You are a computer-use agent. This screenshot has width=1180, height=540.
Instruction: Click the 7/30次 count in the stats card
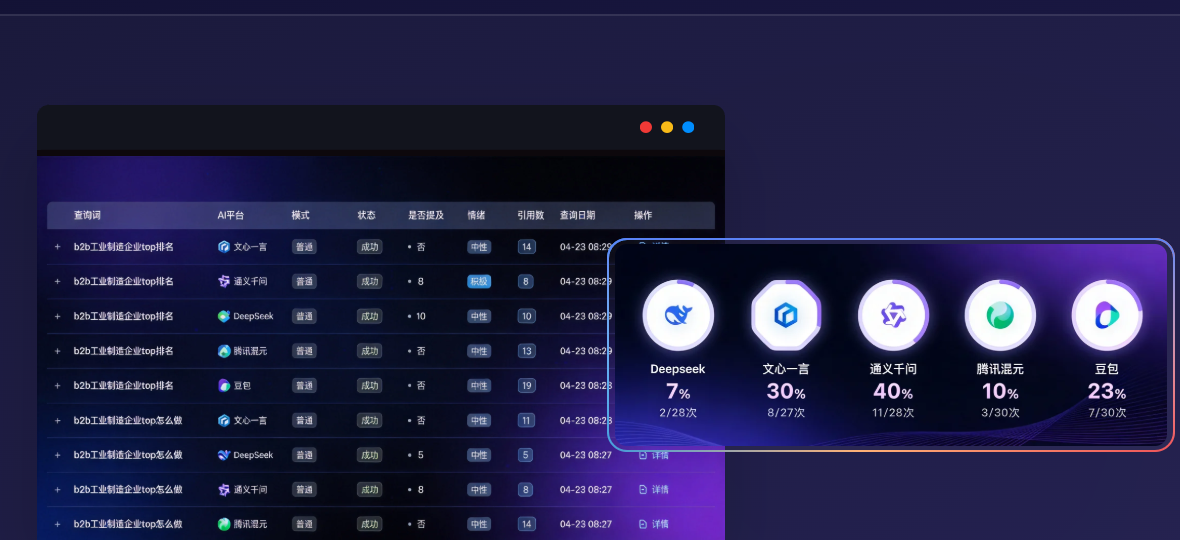(1107, 413)
